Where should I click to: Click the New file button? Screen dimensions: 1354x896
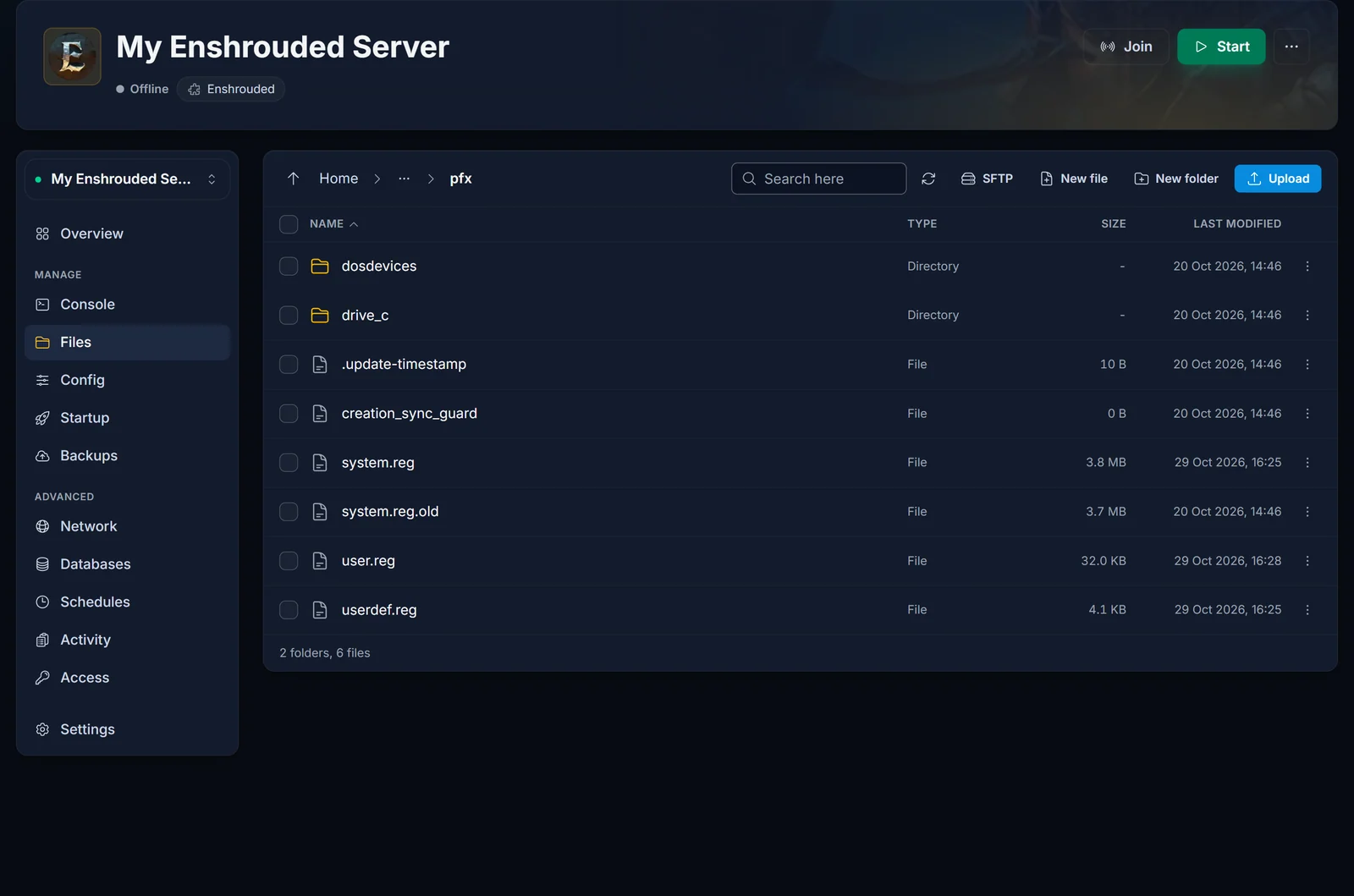[x=1074, y=179]
